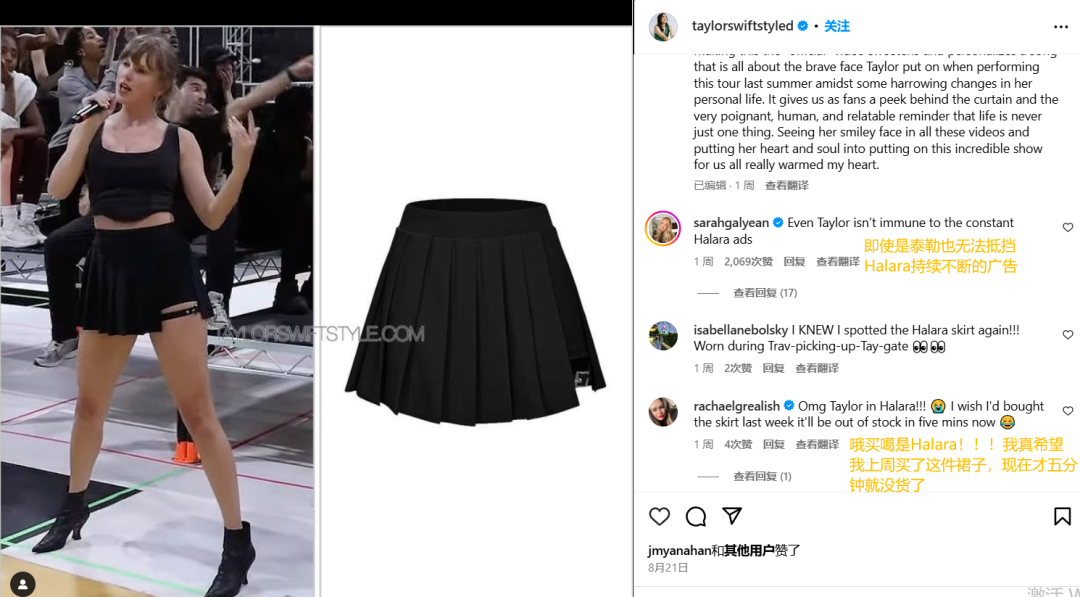Open the taylorswiftstyled username link
The image size is (1080, 597).
click(x=742, y=26)
